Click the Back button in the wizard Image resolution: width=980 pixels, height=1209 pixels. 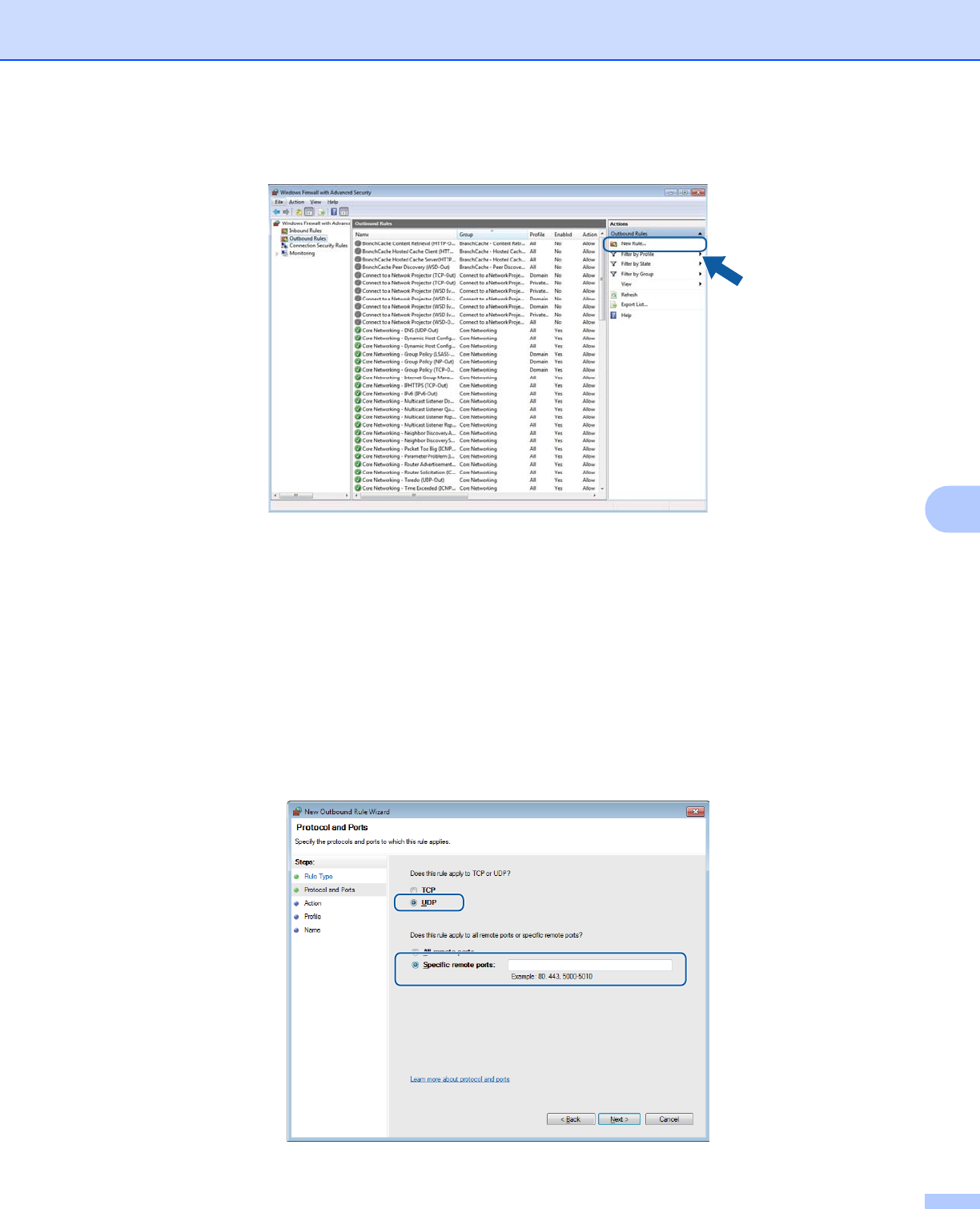coord(571,1119)
